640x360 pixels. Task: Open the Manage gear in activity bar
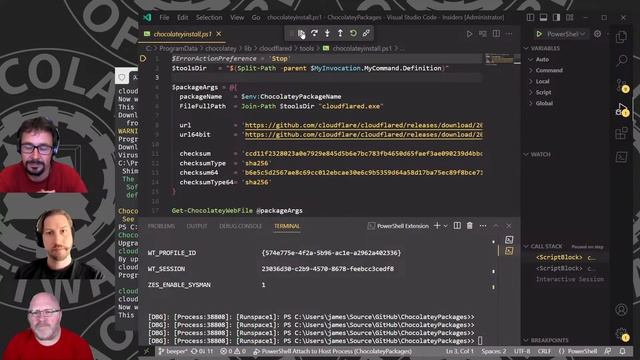[x=622, y=334]
